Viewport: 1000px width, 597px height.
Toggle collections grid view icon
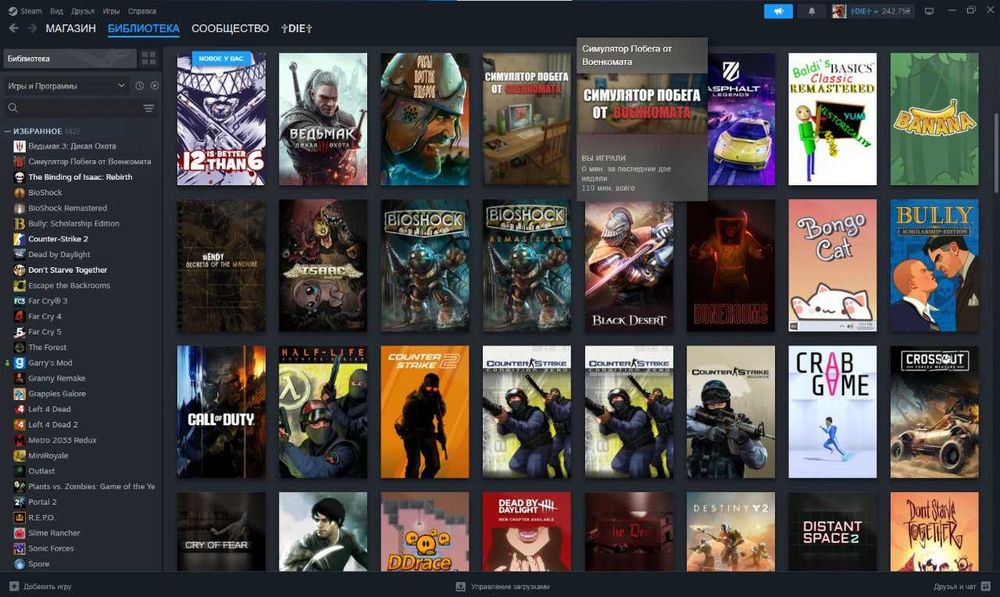[149, 59]
